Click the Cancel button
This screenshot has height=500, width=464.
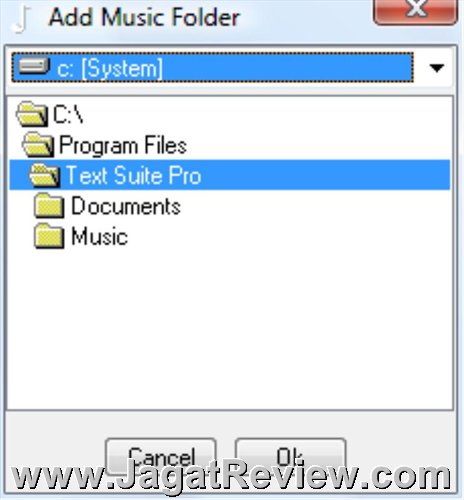click(x=161, y=457)
